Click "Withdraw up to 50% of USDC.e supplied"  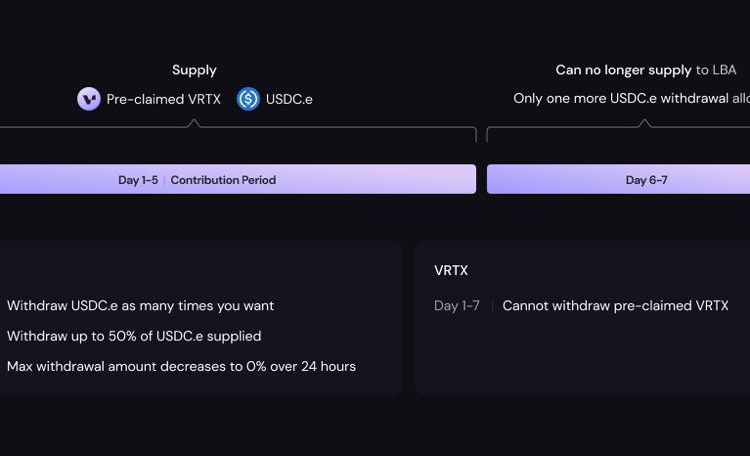[134, 336]
